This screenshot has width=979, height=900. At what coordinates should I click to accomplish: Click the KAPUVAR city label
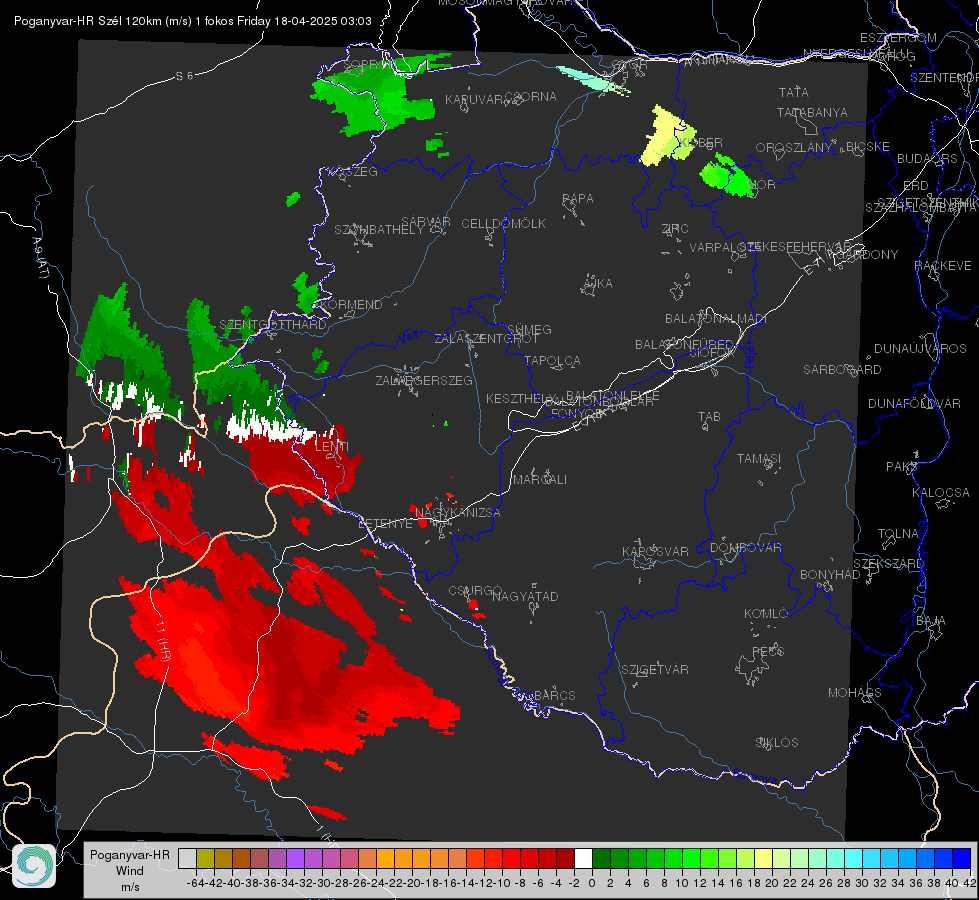pos(475,100)
